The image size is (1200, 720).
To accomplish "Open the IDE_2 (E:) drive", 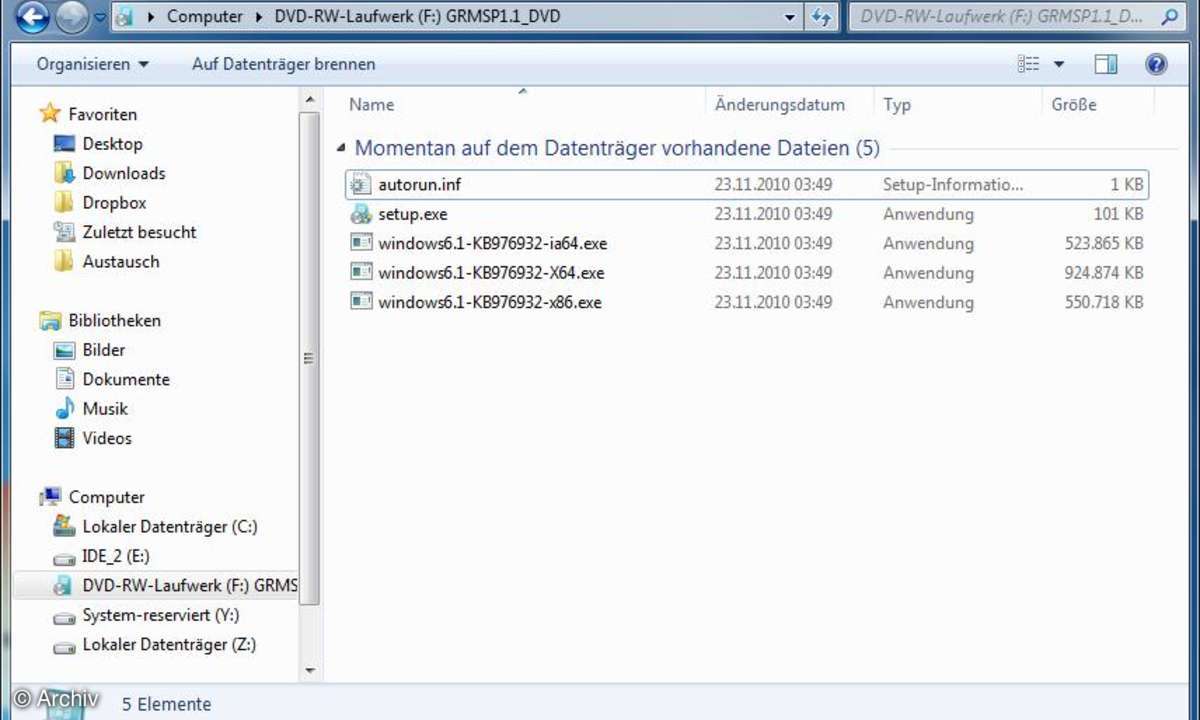I will point(116,556).
